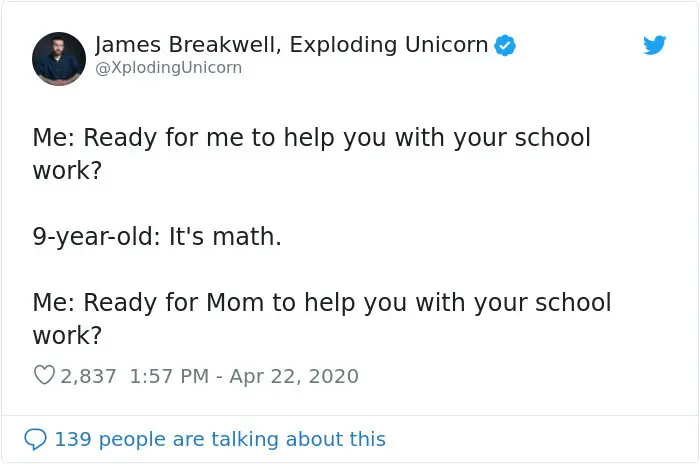Open James Breakwell's profile avatar photo
The width and height of the screenshot is (700, 464).
pyautogui.click(x=59, y=58)
